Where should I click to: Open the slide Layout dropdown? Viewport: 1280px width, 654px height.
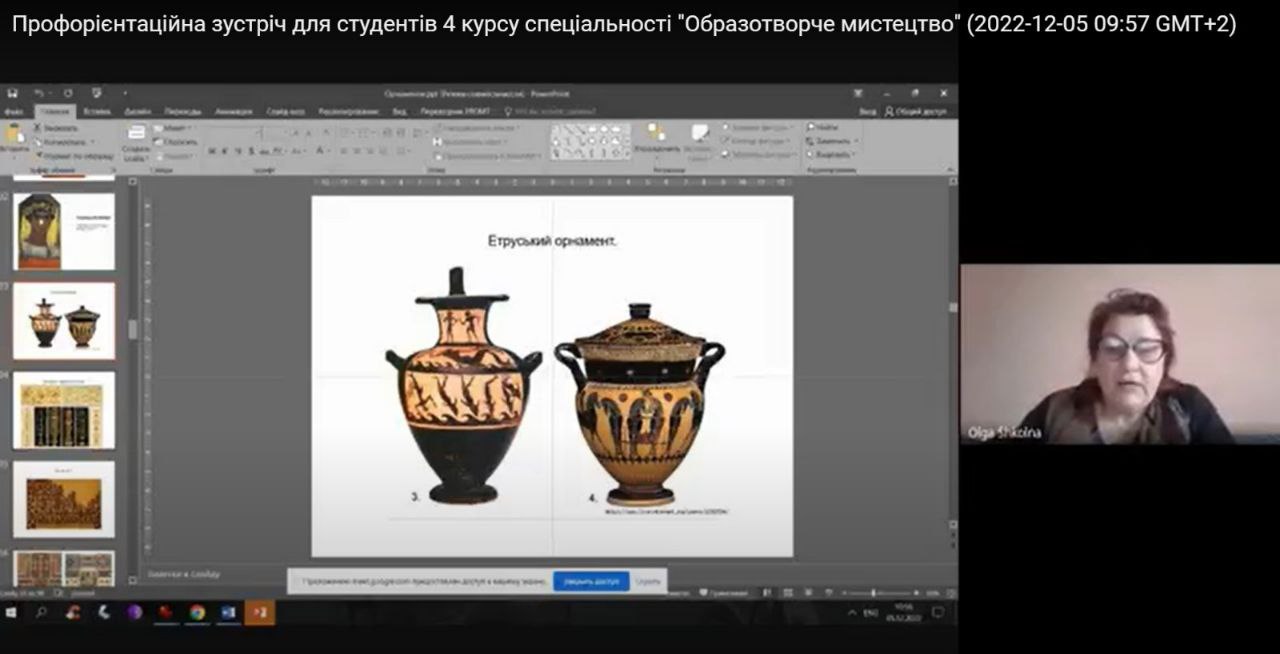click(x=174, y=128)
